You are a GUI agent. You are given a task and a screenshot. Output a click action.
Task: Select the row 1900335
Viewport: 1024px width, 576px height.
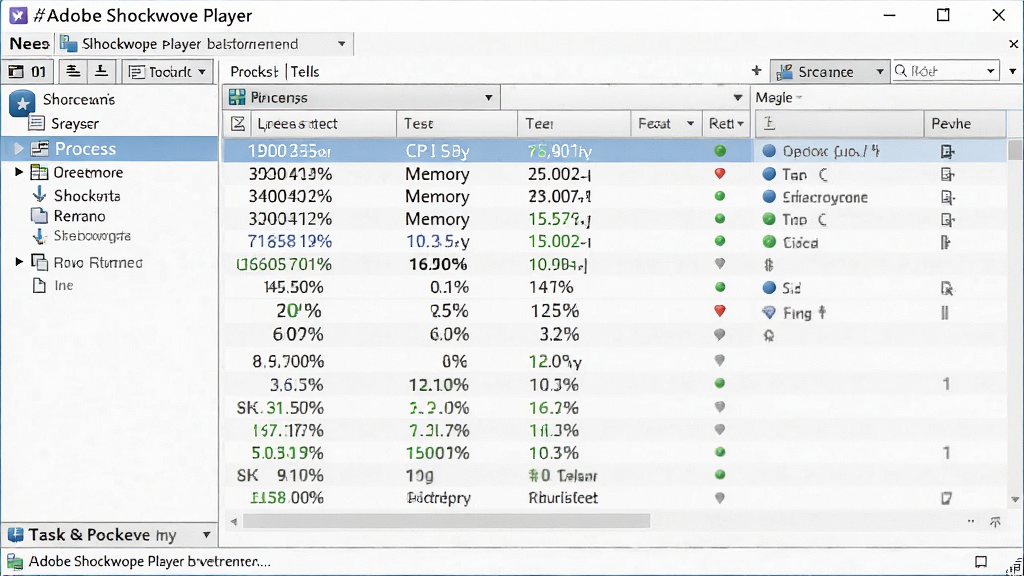(487, 151)
